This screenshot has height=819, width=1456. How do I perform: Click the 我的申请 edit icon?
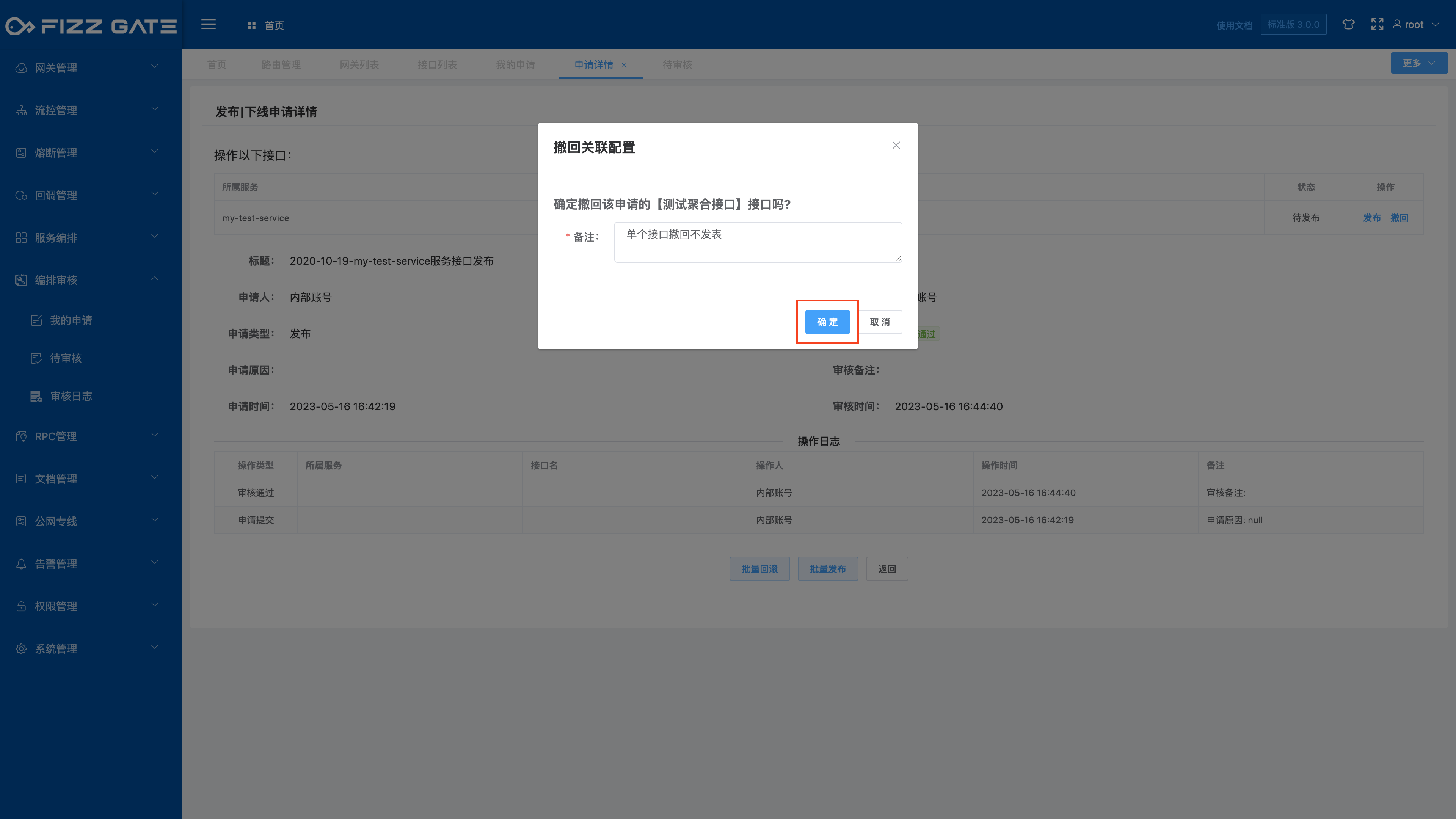36,320
